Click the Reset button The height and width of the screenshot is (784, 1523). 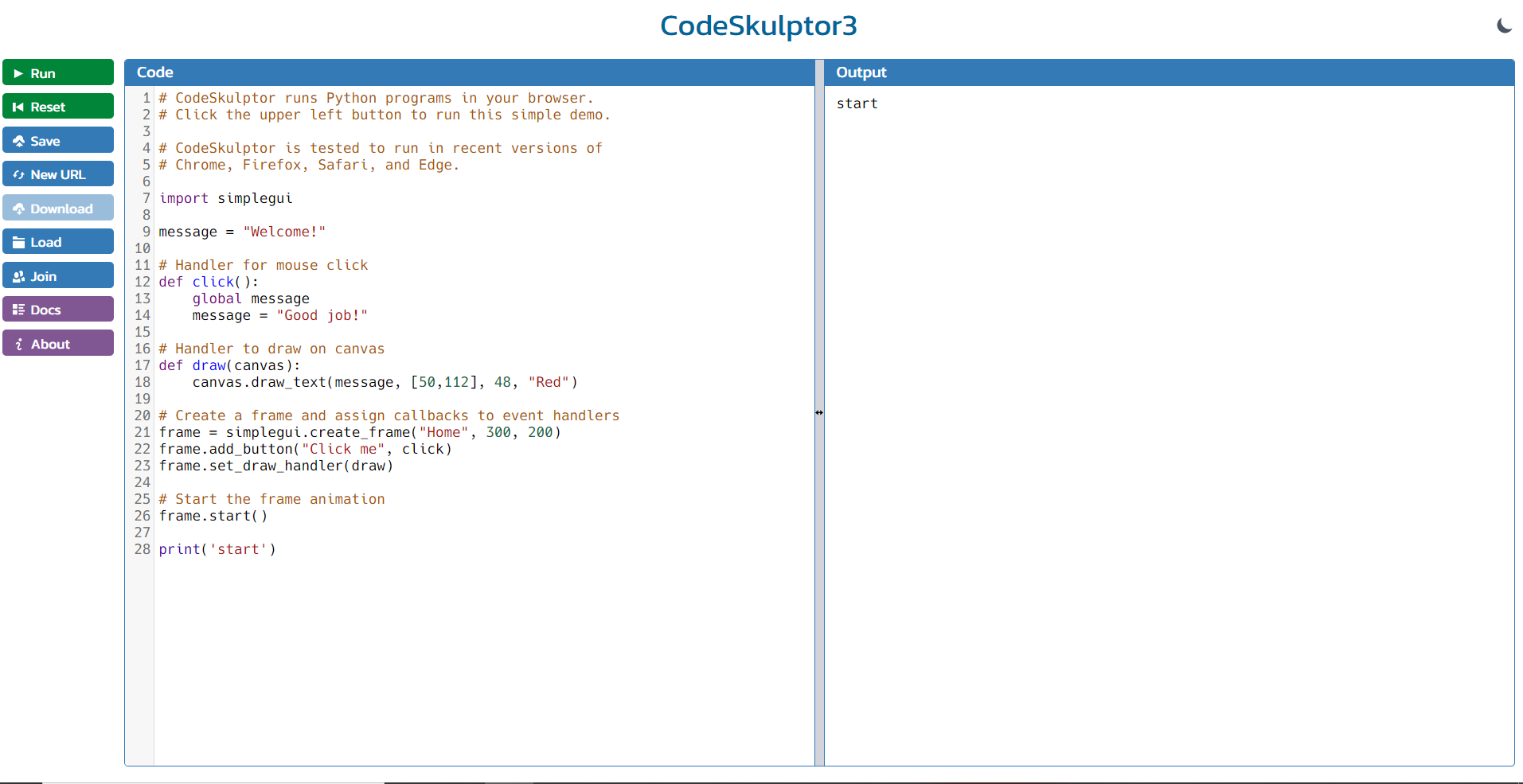(58, 107)
